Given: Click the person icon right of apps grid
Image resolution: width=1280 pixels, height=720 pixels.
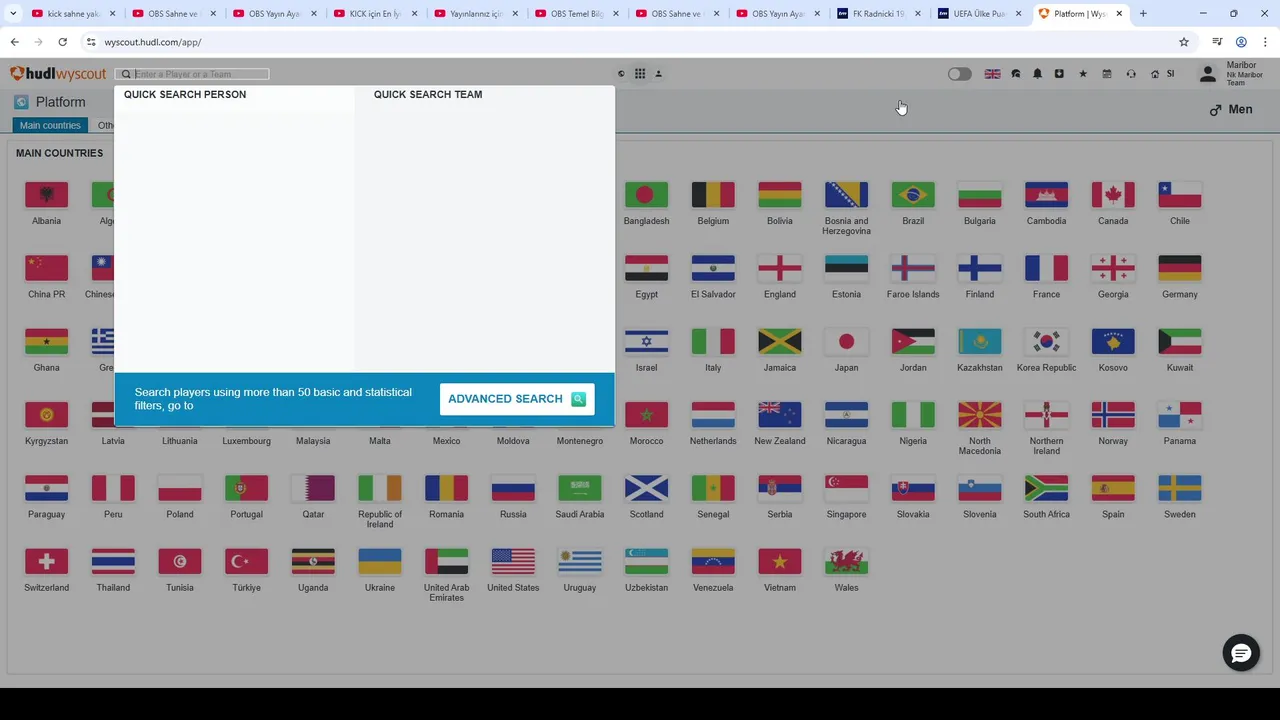Looking at the screenshot, I should point(658,74).
